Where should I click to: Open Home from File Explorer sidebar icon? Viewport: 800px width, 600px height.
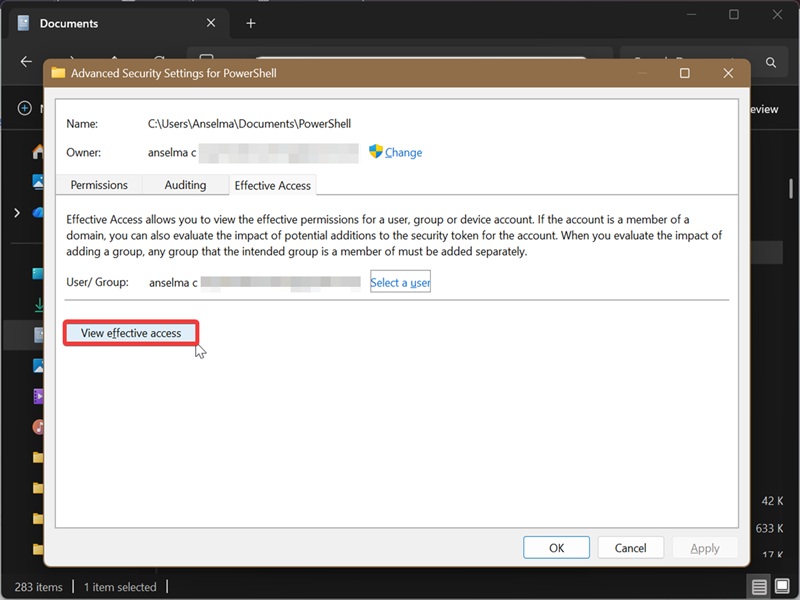tap(38, 152)
